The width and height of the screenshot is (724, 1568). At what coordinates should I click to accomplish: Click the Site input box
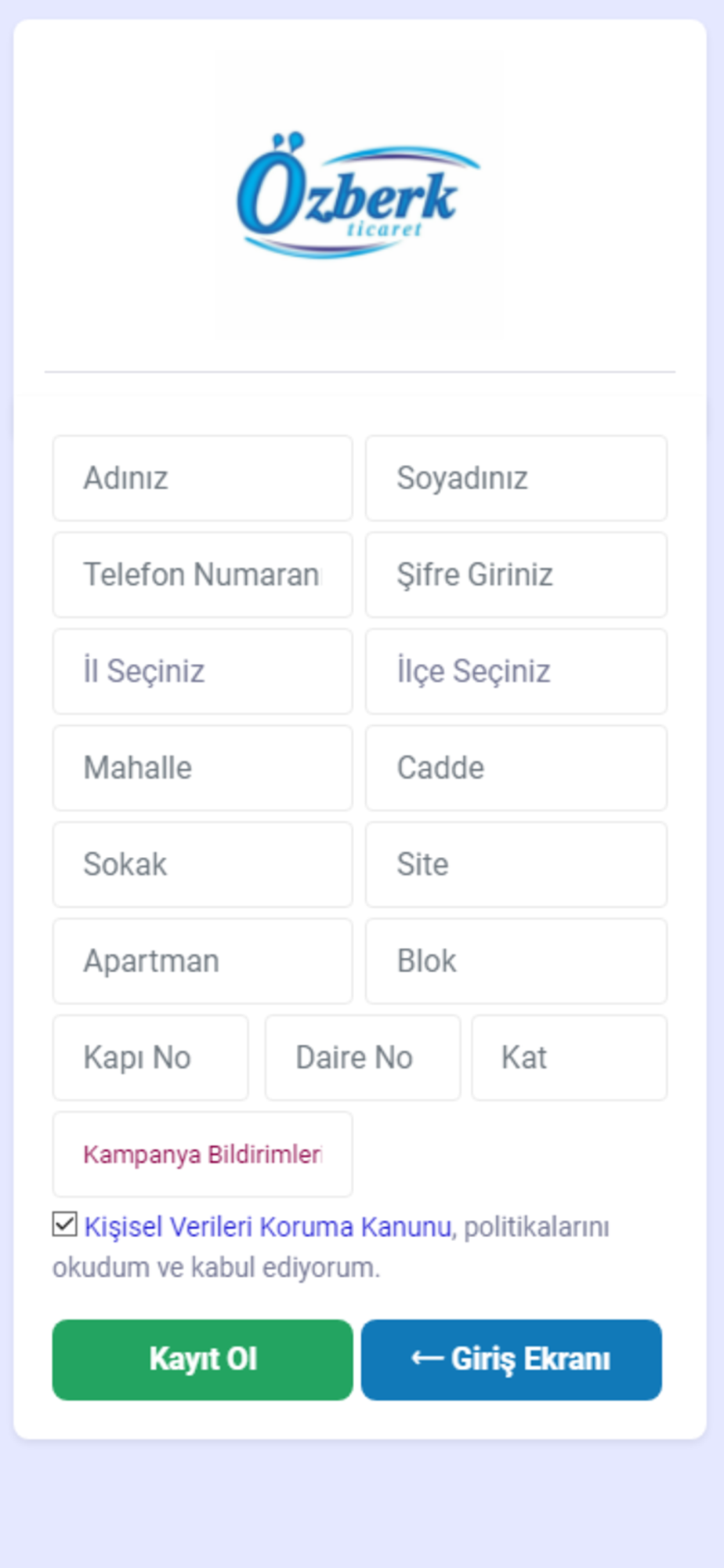click(x=516, y=864)
